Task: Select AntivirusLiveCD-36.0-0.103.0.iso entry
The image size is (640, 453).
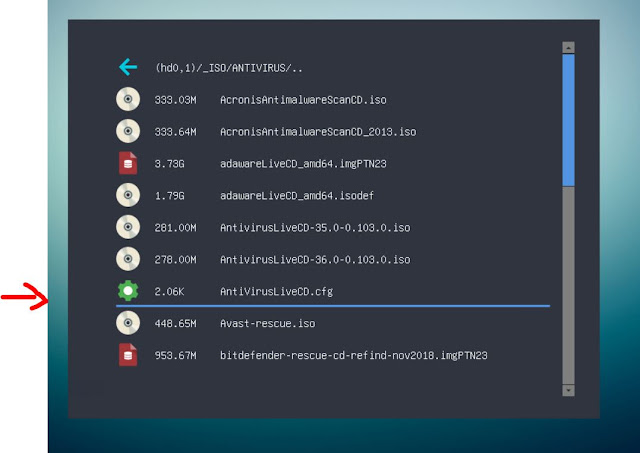Action: coord(315,260)
